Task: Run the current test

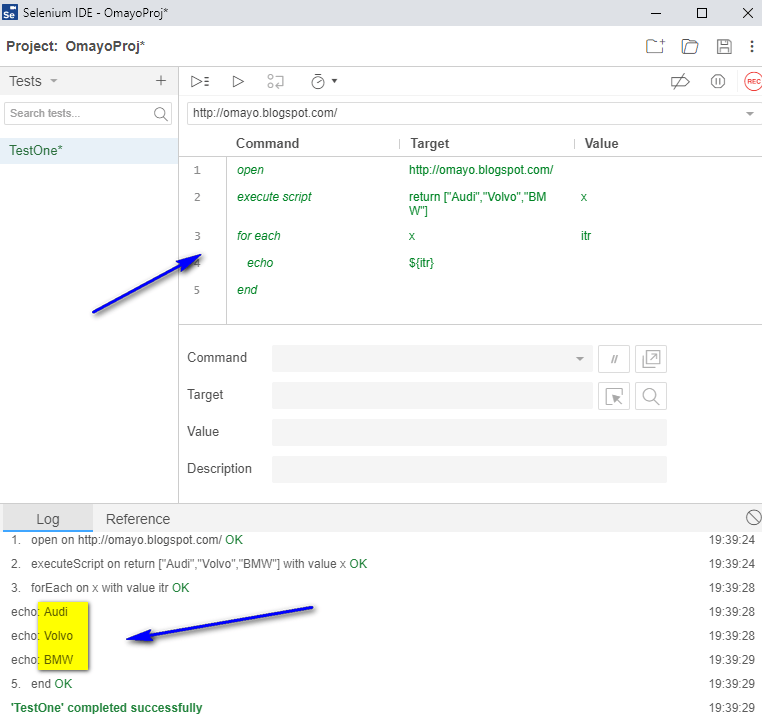Action: pos(238,81)
